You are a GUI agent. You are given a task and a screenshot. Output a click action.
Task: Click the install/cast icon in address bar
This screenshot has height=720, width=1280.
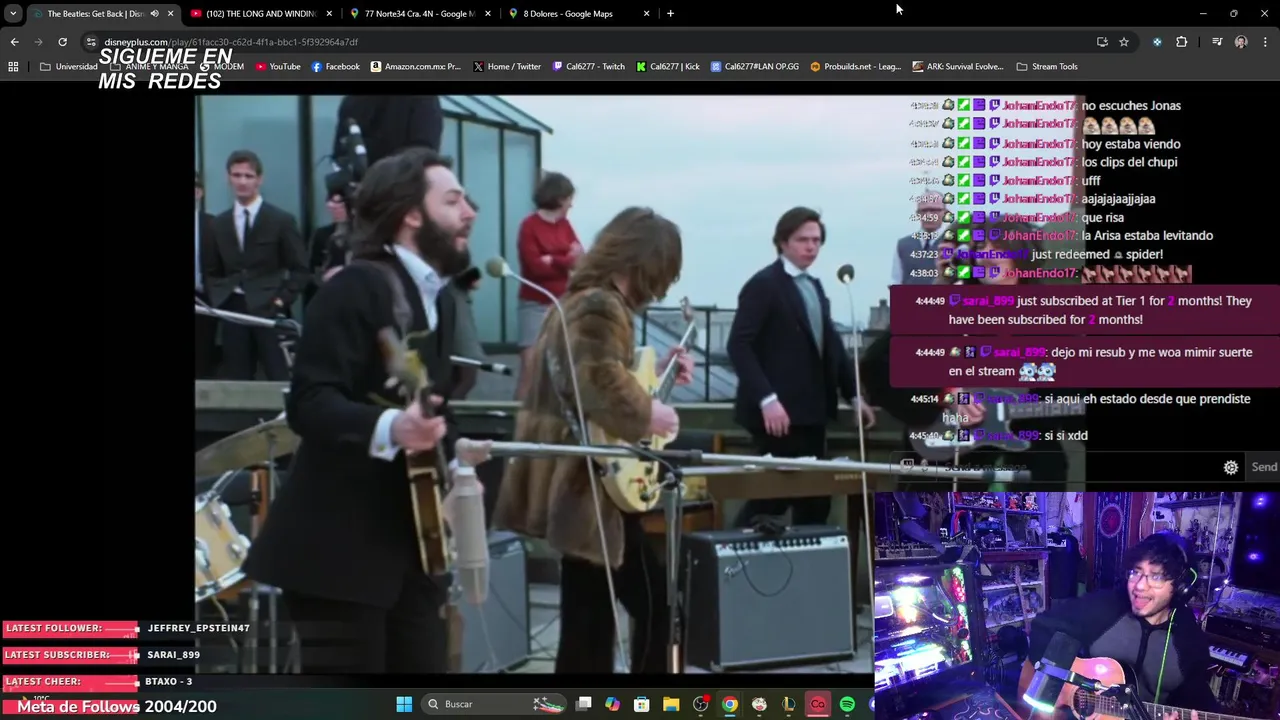click(1102, 42)
